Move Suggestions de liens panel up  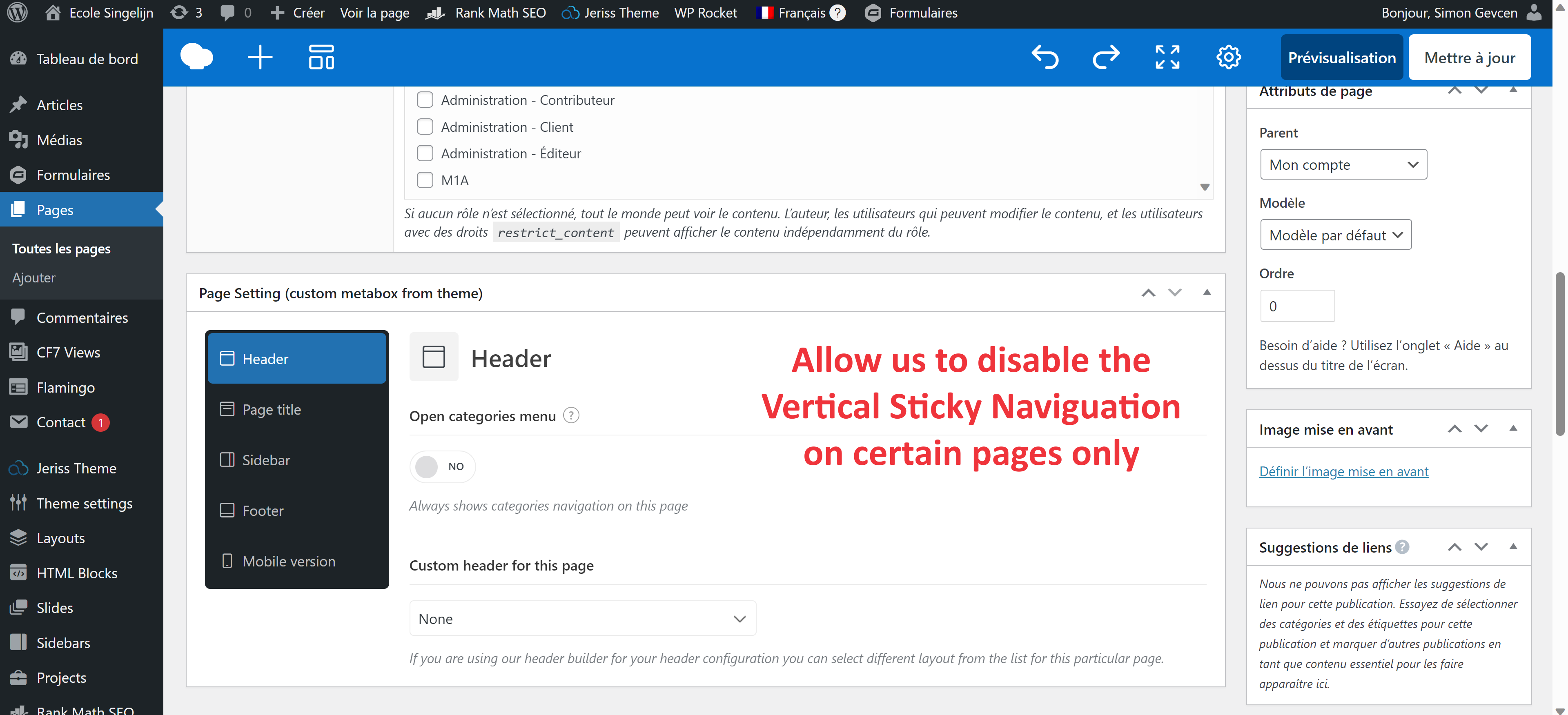click(x=1455, y=546)
